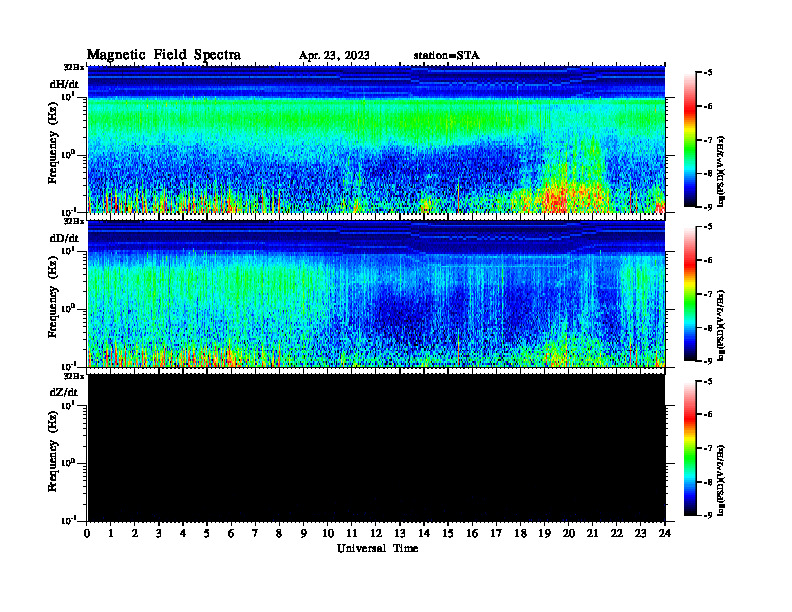Click the 10^1 frequency tick of the dD/dt panel
Viewport: 792px width, 612px height.
click(x=68, y=251)
